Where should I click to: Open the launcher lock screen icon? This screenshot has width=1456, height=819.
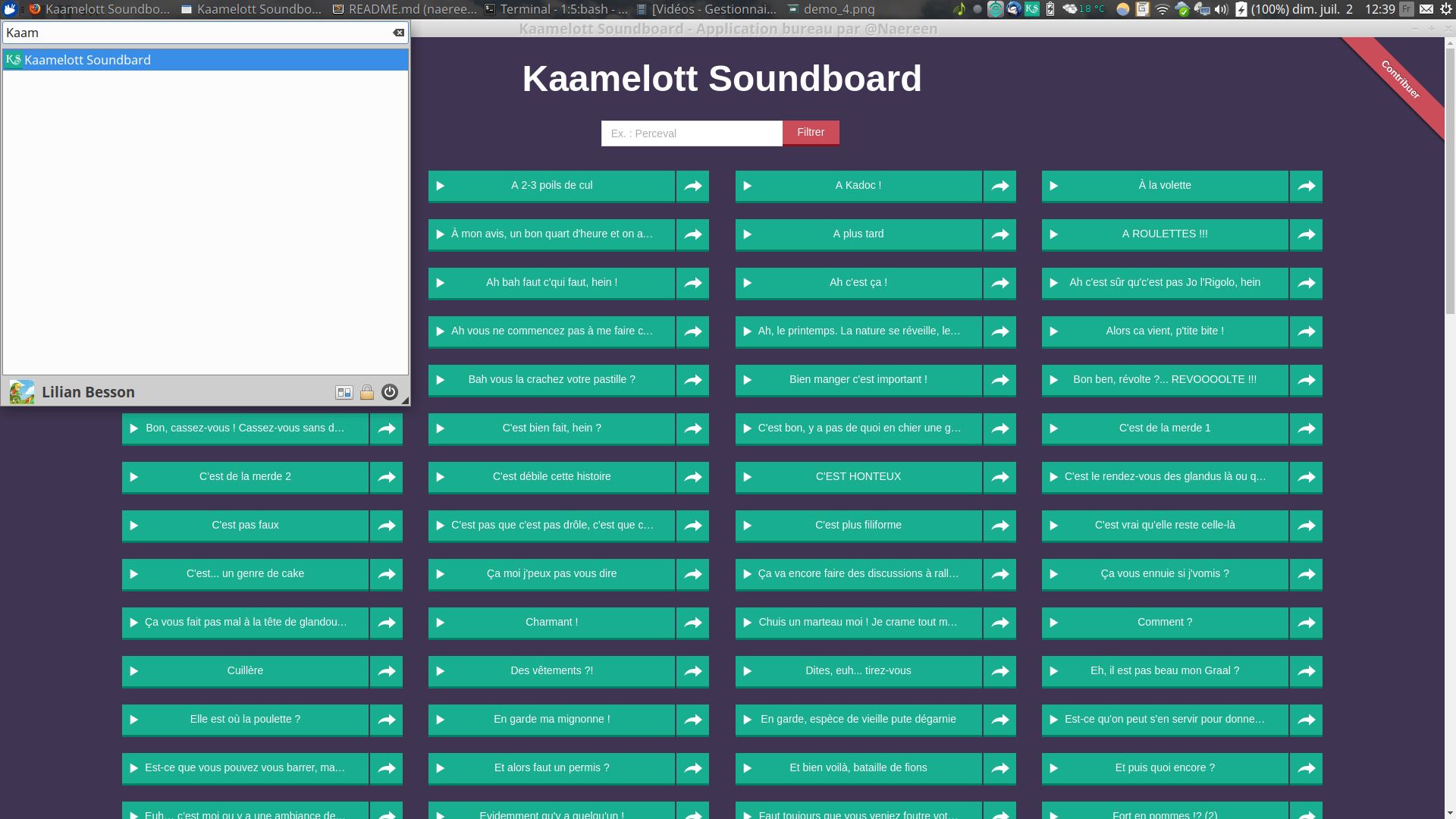point(367,392)
